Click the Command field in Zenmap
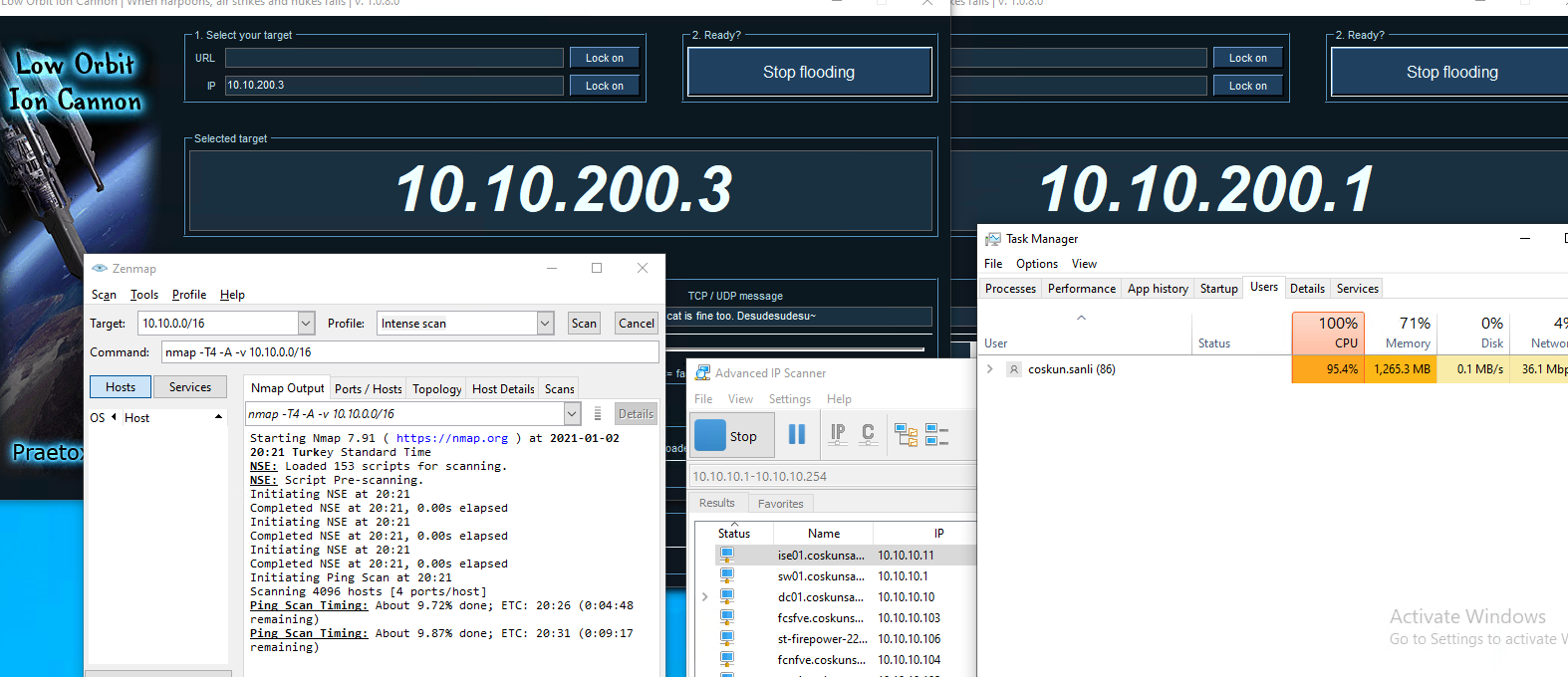The image size is (1568, 677). click(x=409, y=352)
